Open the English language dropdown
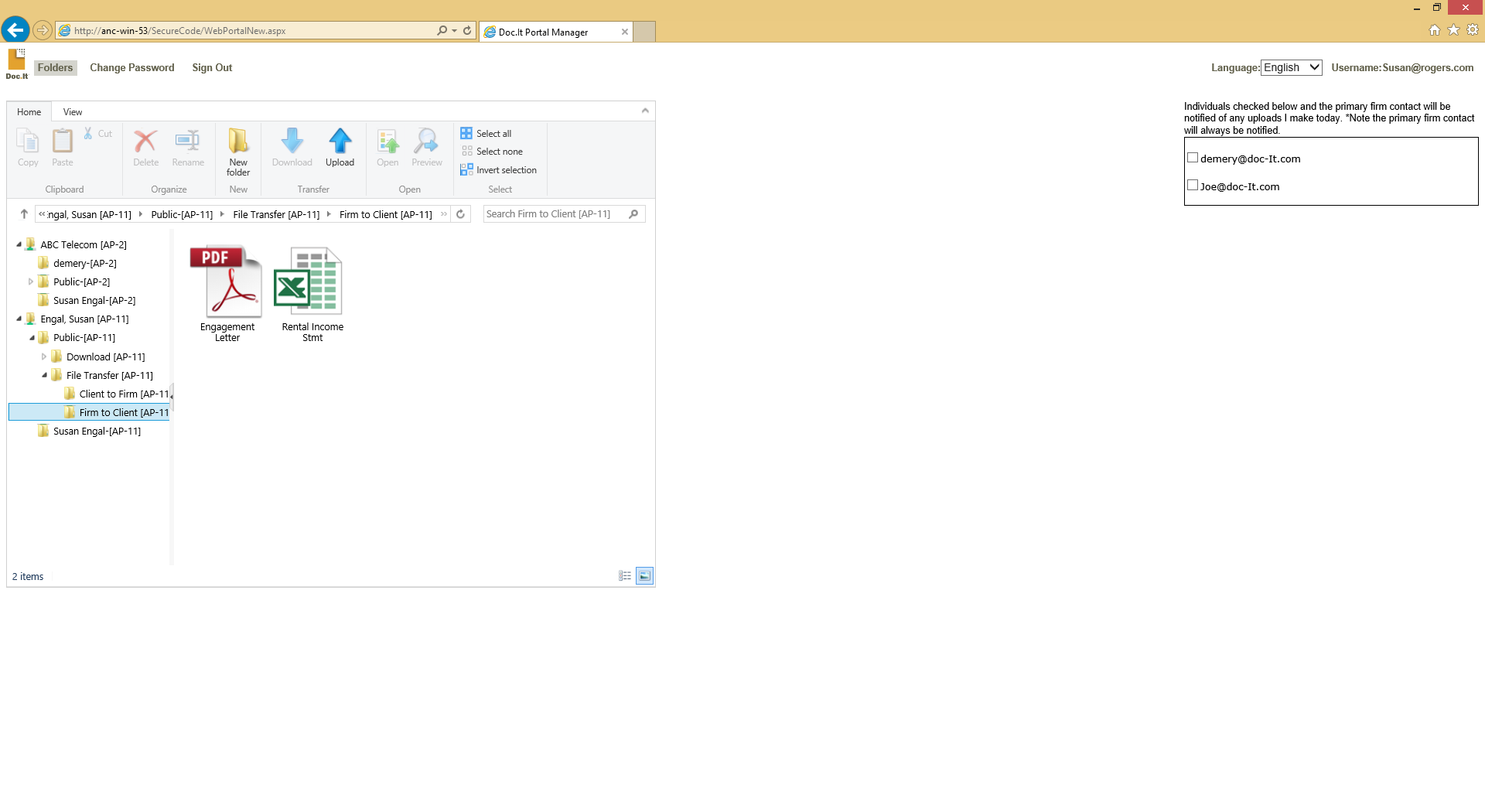Image resolution: width=1485 pixels, height=812 pixels. pos(1290,67)
